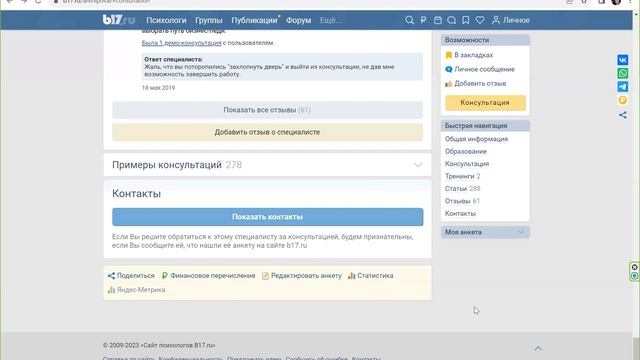This screenshot has width=640, height=360.
Task: Open the Группы menu item
Action: 209,20
